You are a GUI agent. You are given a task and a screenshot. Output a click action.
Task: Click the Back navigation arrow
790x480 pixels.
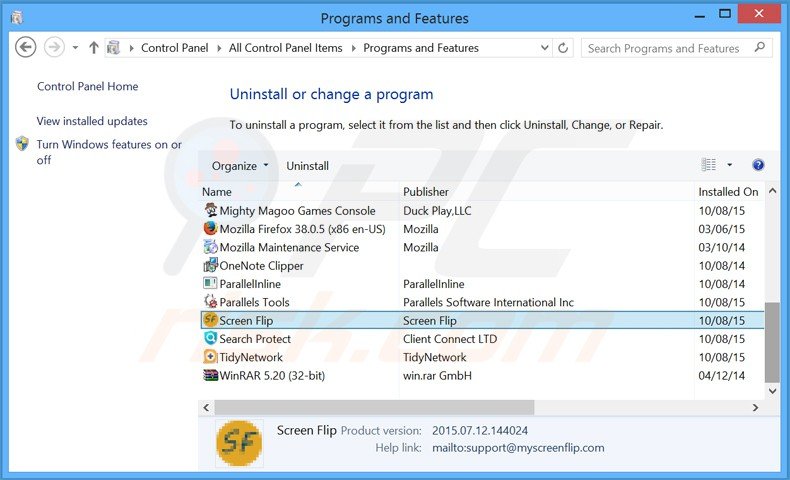25,48
